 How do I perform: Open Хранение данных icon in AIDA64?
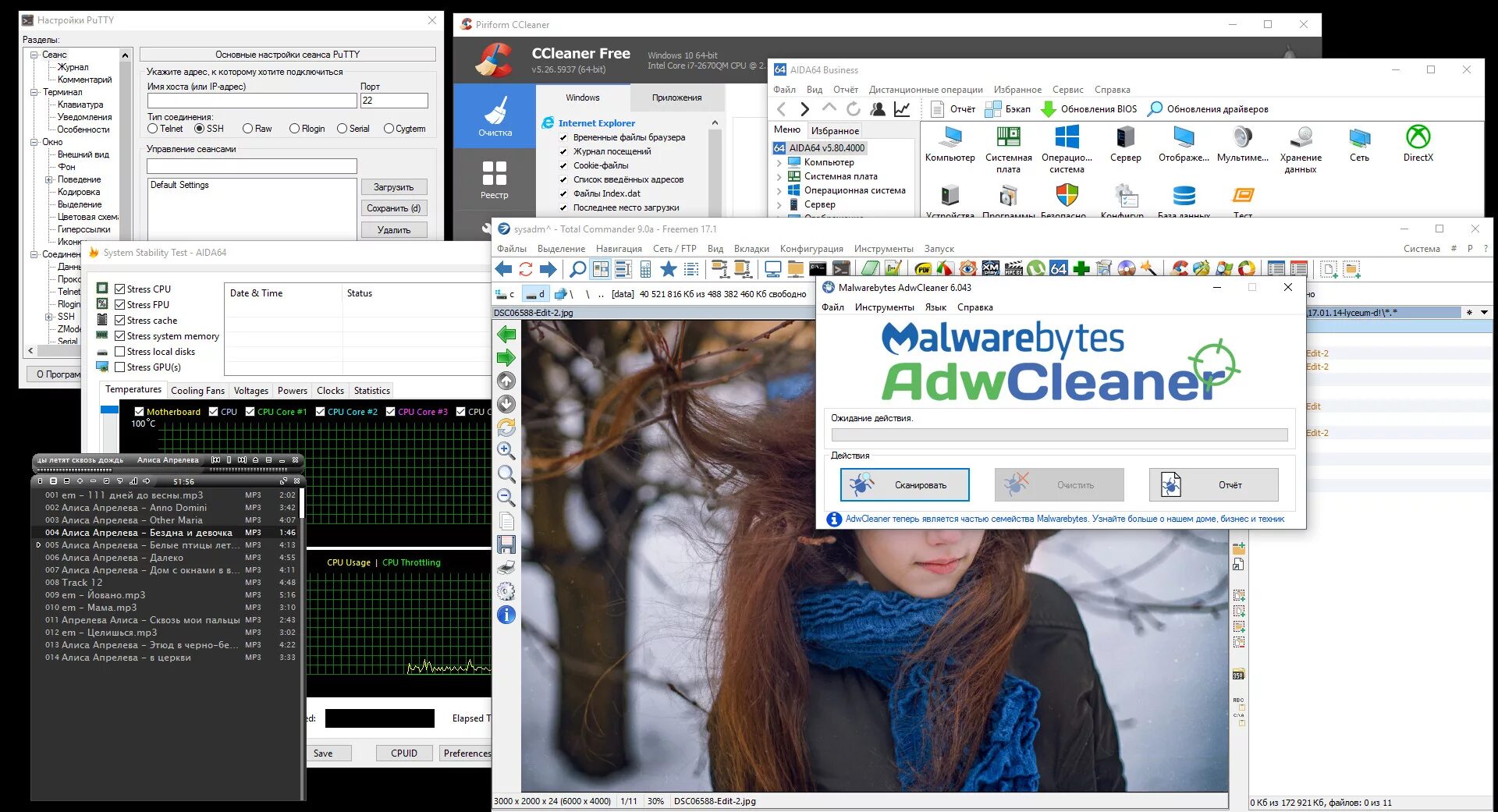click(1301, 149)
